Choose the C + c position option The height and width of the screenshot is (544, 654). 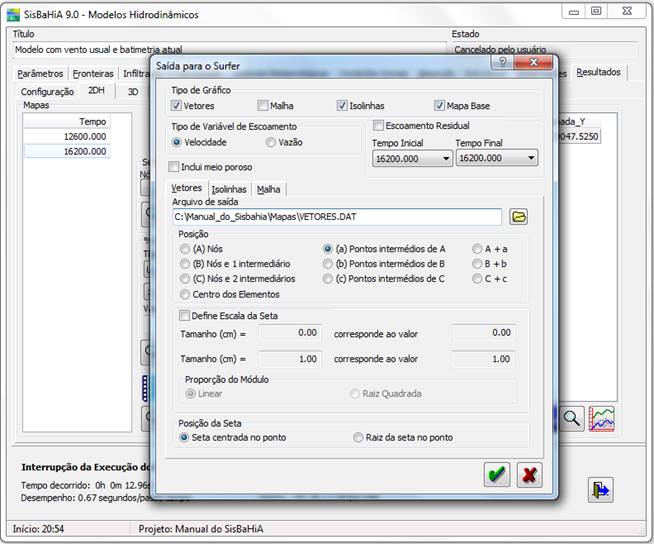click(477, 278)
